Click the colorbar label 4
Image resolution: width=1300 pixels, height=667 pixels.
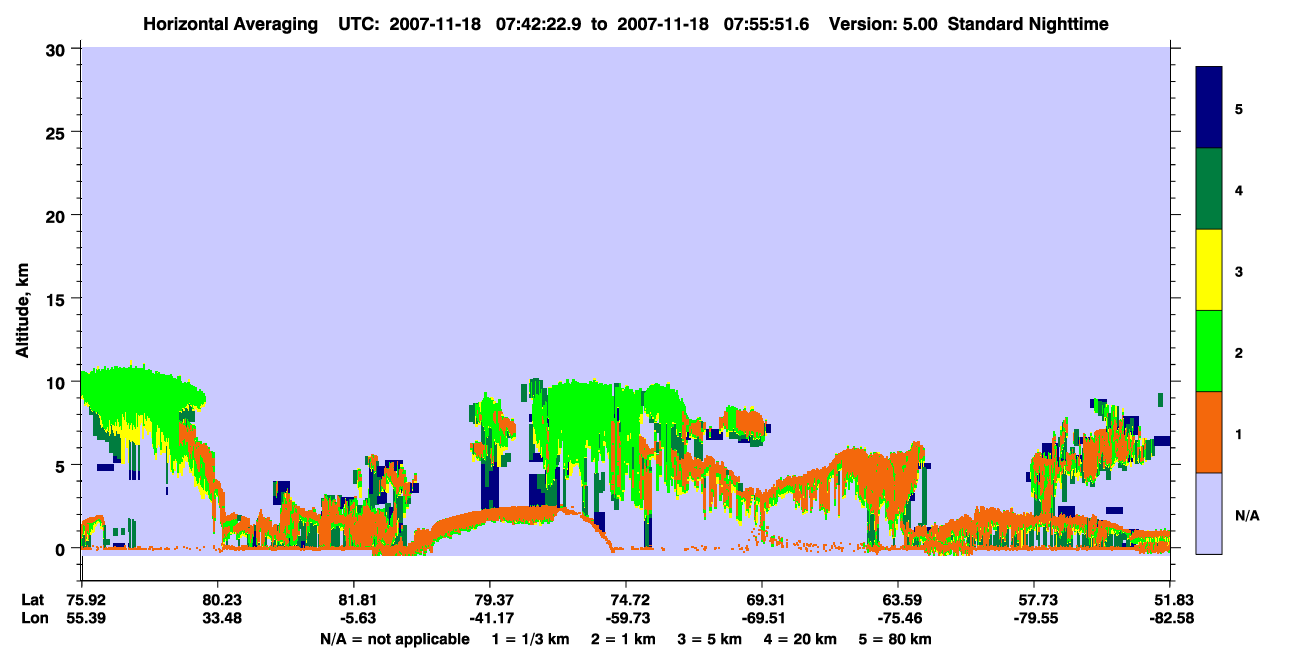point(1238,189)
